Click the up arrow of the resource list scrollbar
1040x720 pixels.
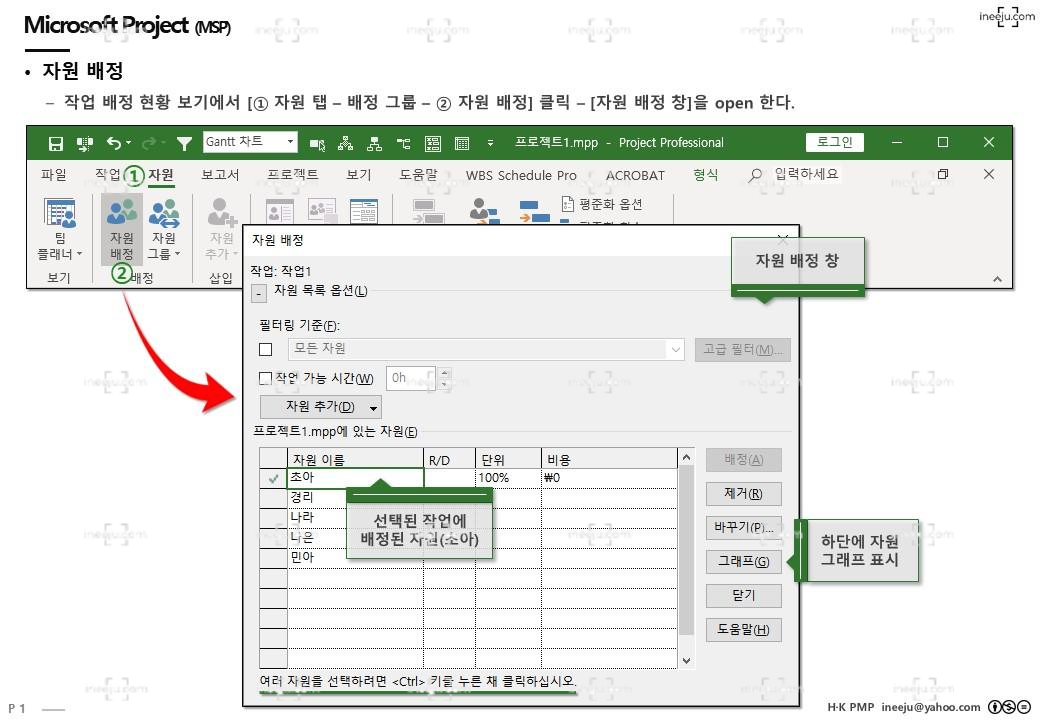click(686, 457)
